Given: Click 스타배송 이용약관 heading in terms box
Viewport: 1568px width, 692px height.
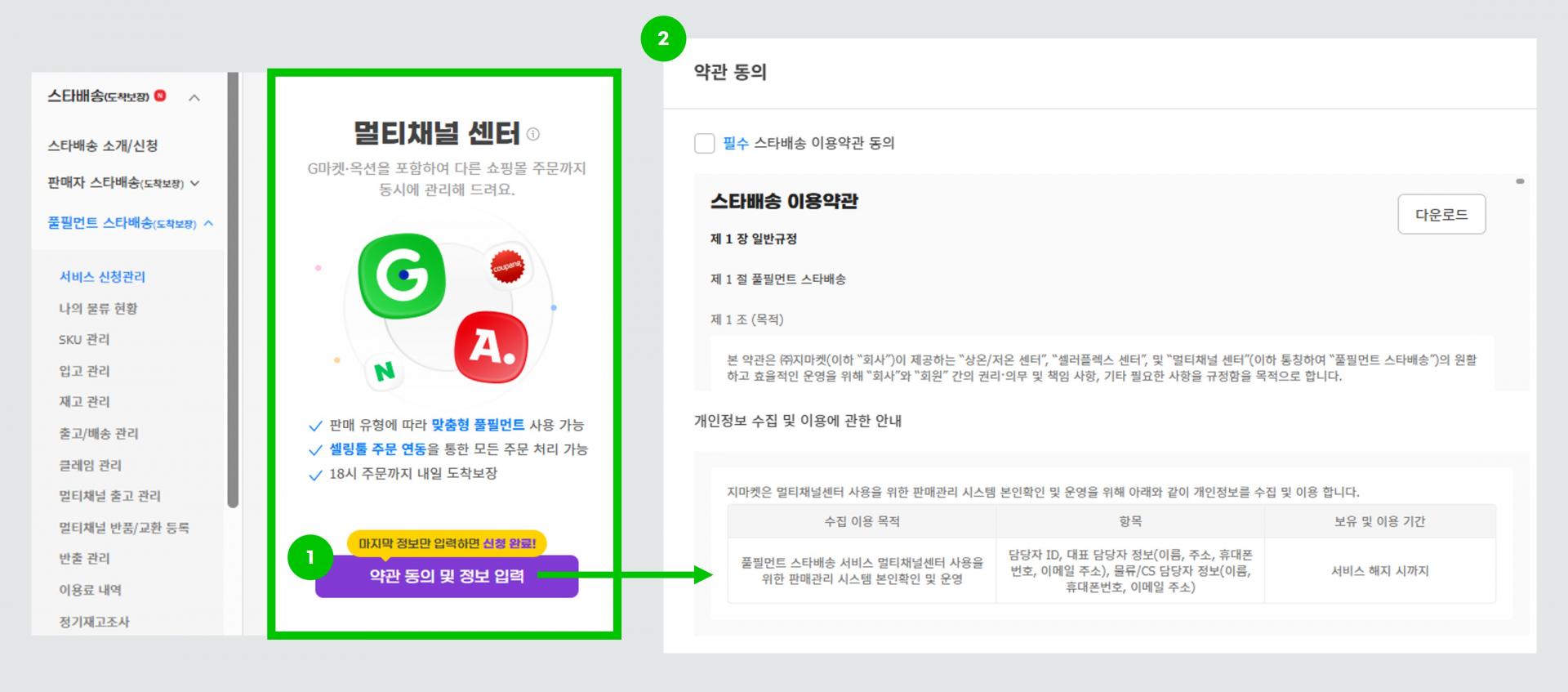Looking at the screenshot, I should point(784,201).
